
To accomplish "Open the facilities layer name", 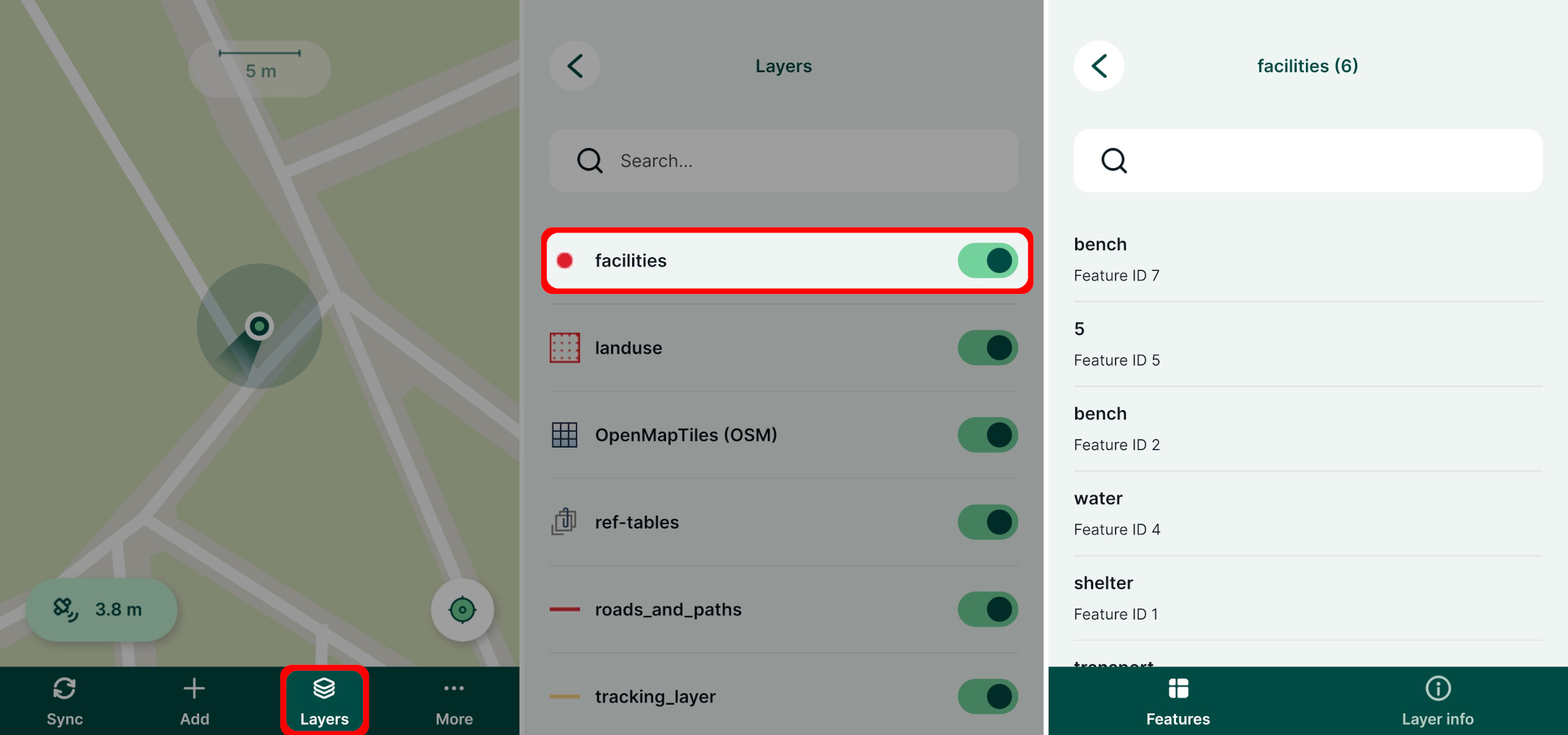I will tap(631, 261).
